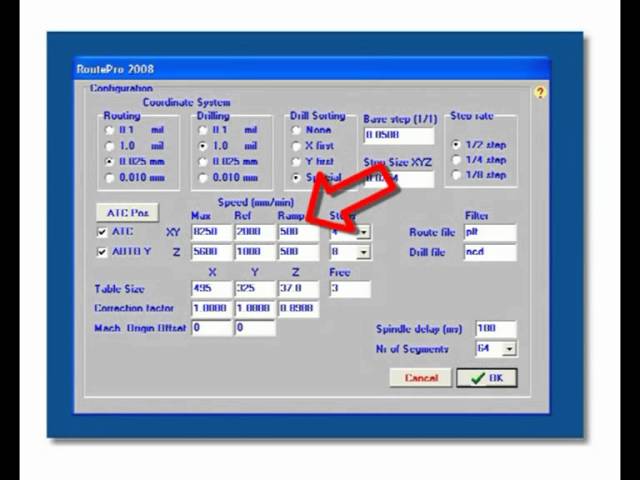The width and height of the screenshot is (640, 480).
Task: Toggle the ATC checkbox
Action: (102, 232)
